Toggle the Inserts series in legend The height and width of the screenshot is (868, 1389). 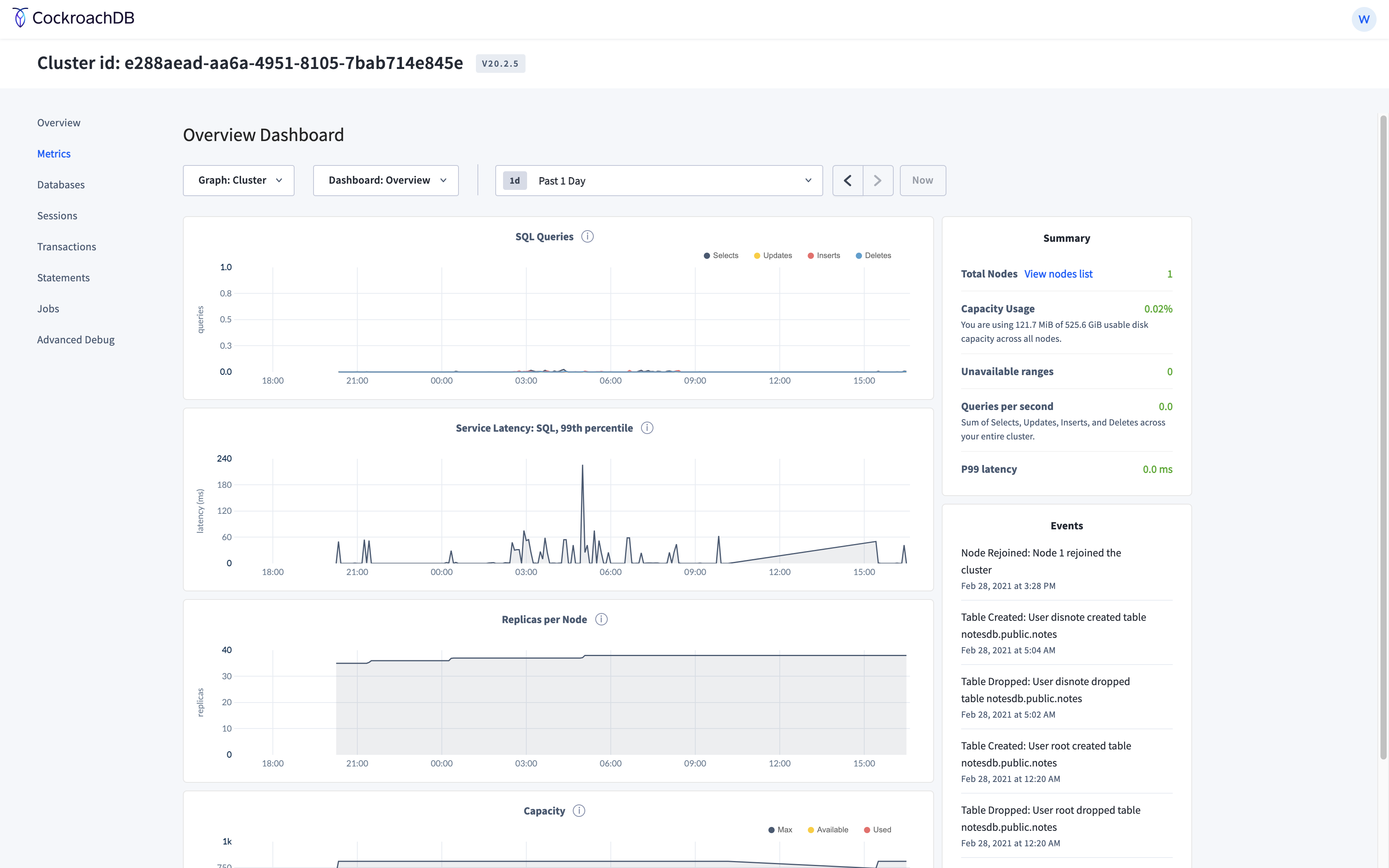824,255
